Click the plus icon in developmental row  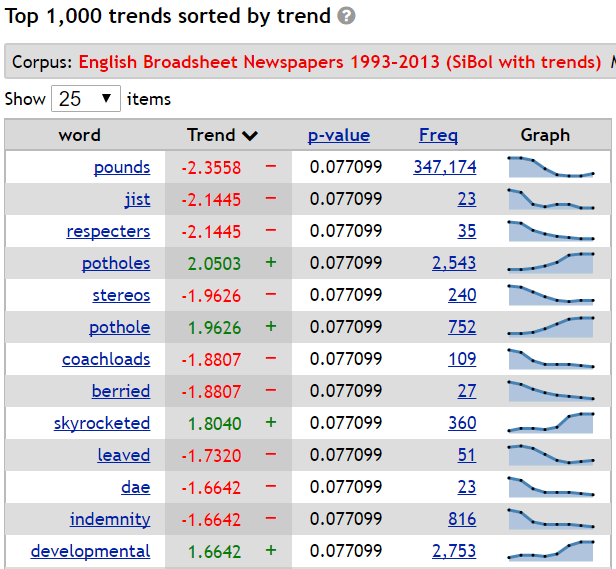[270, 551]
